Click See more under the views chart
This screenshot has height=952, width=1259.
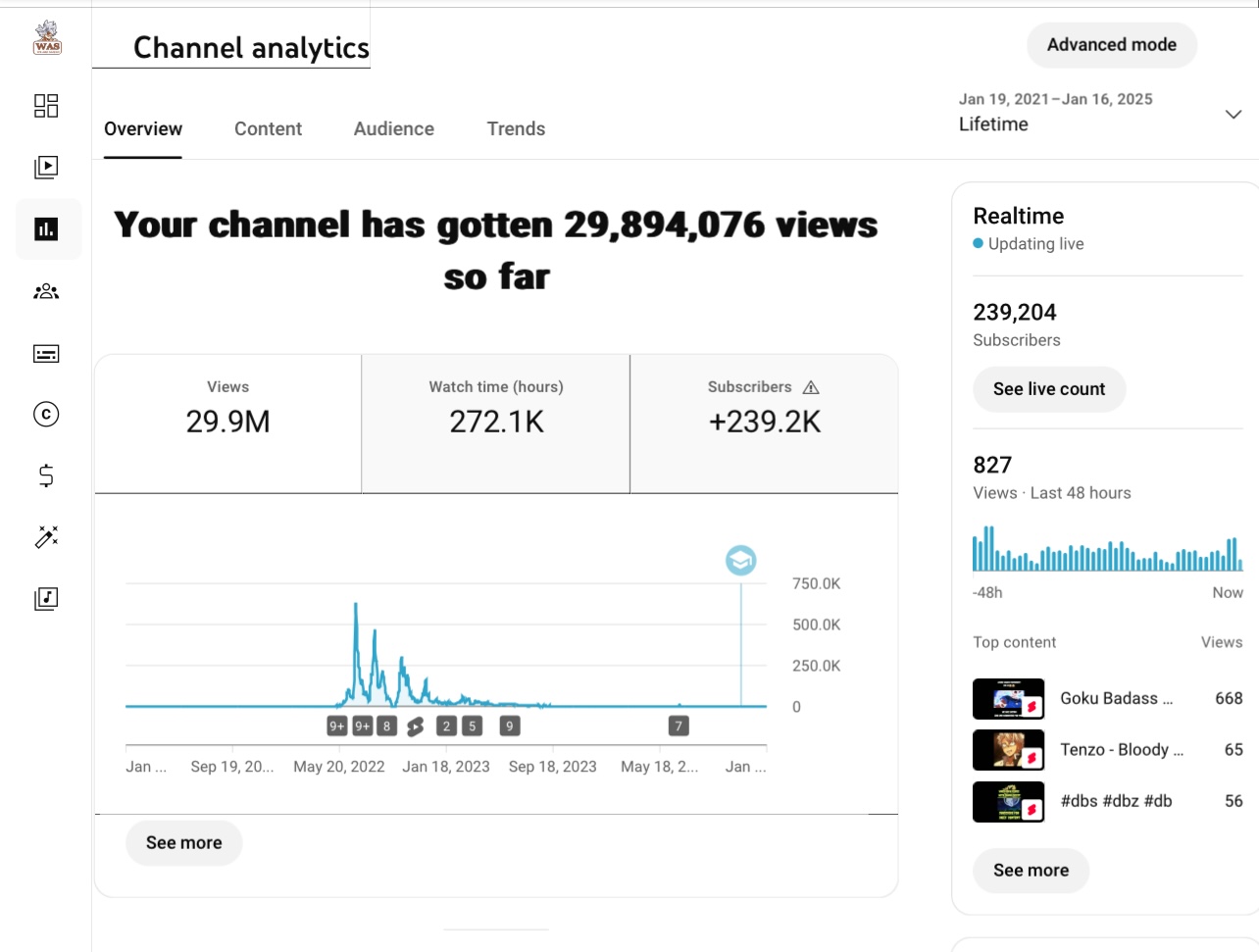(183, 843)
